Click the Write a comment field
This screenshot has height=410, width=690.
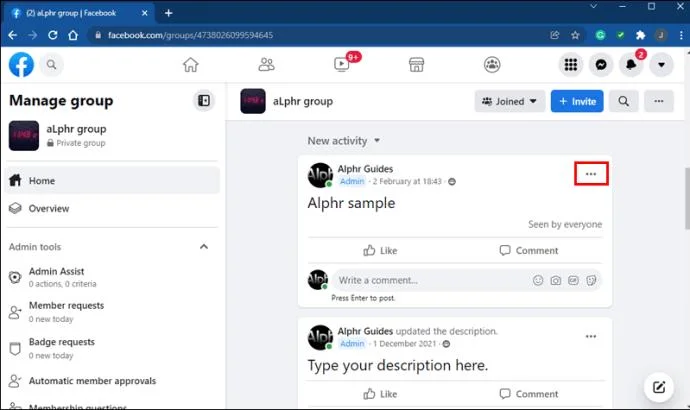pyautogui.click(x=466, y=280)
